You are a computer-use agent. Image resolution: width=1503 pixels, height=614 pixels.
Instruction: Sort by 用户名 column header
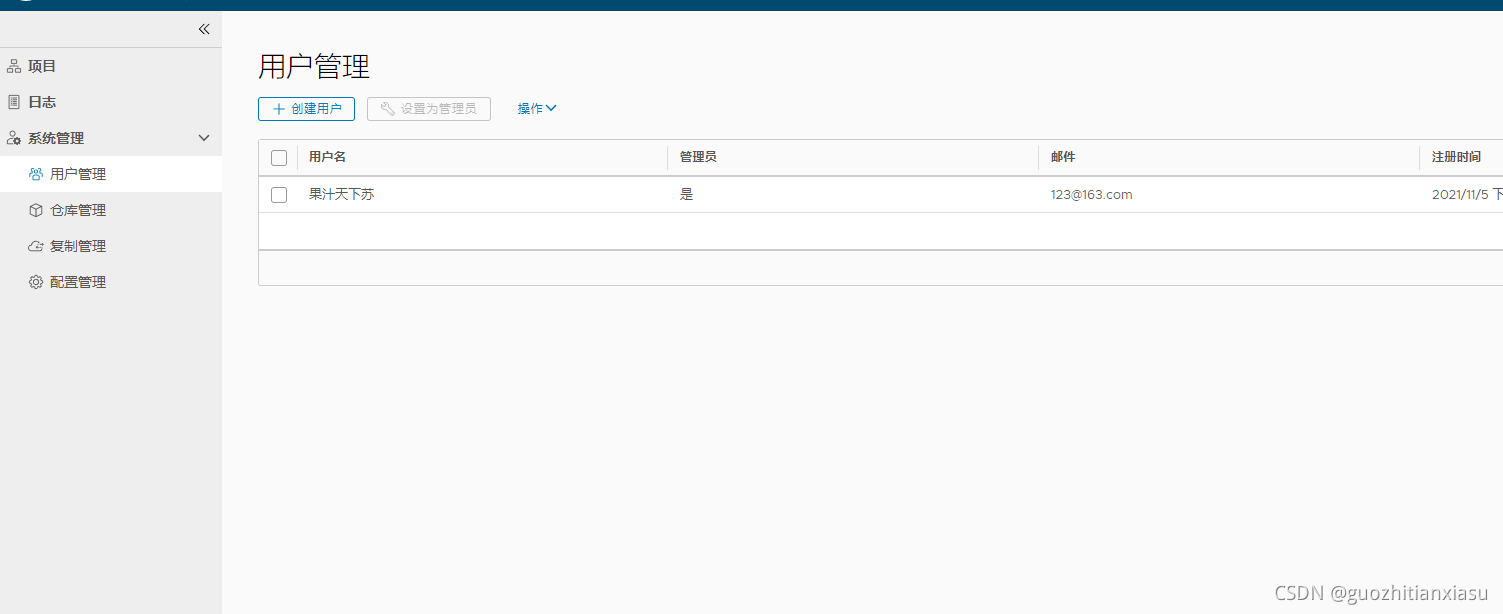(x=327, y=157)
